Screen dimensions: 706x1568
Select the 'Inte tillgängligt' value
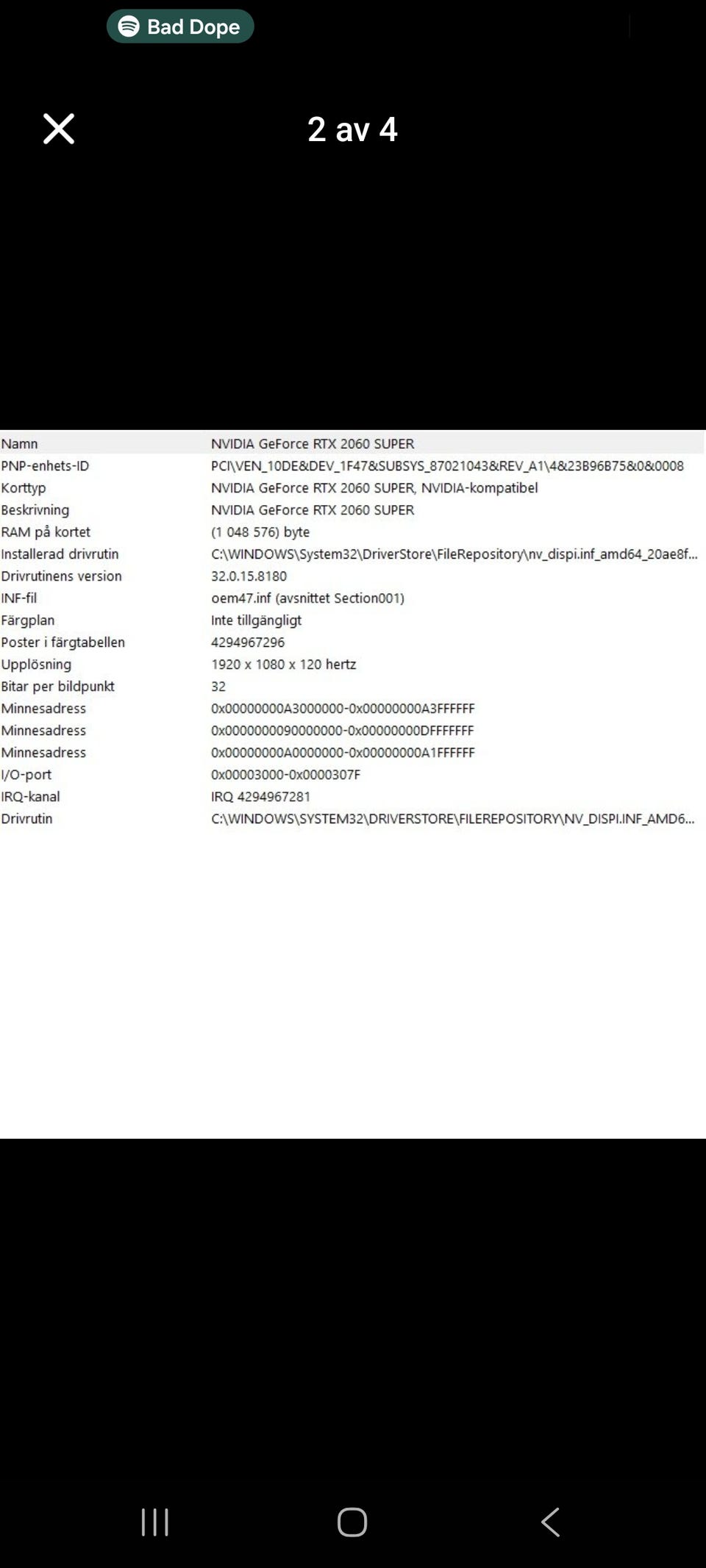click(256, 620)
